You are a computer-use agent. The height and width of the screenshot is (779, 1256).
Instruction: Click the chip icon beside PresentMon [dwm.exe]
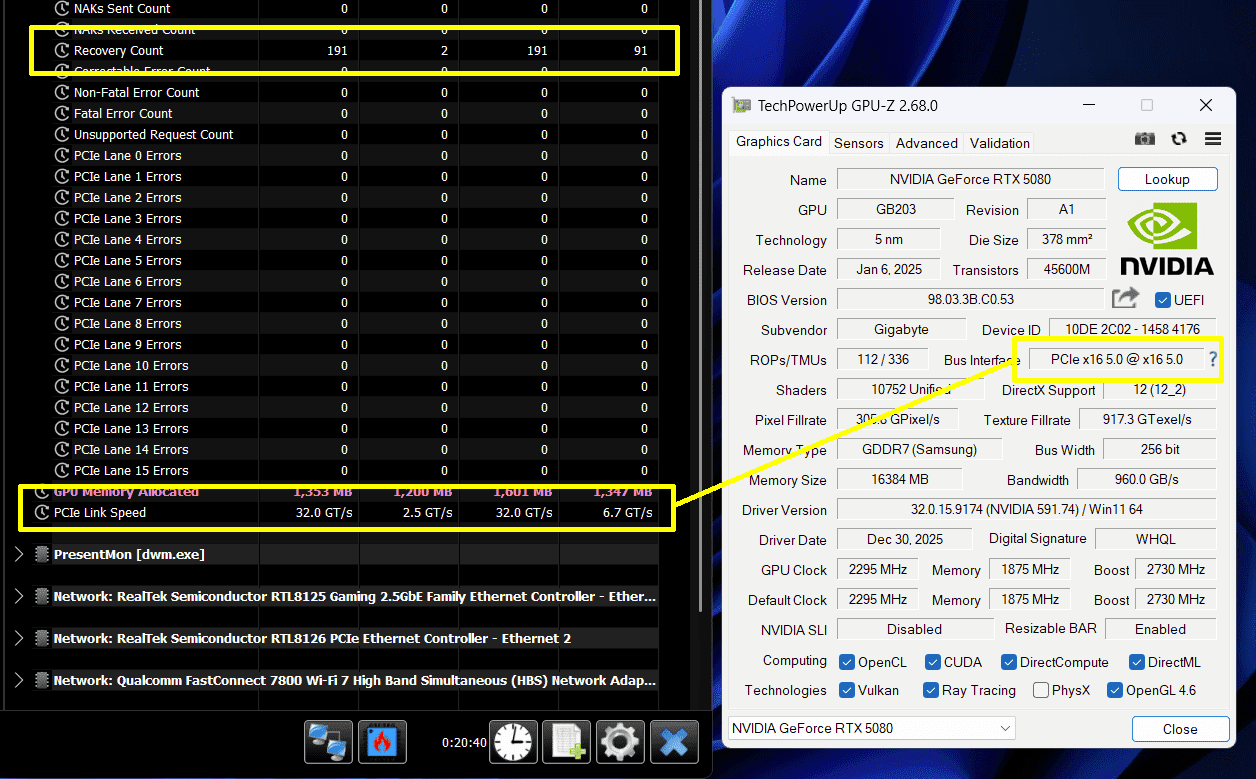pos(41,554)
